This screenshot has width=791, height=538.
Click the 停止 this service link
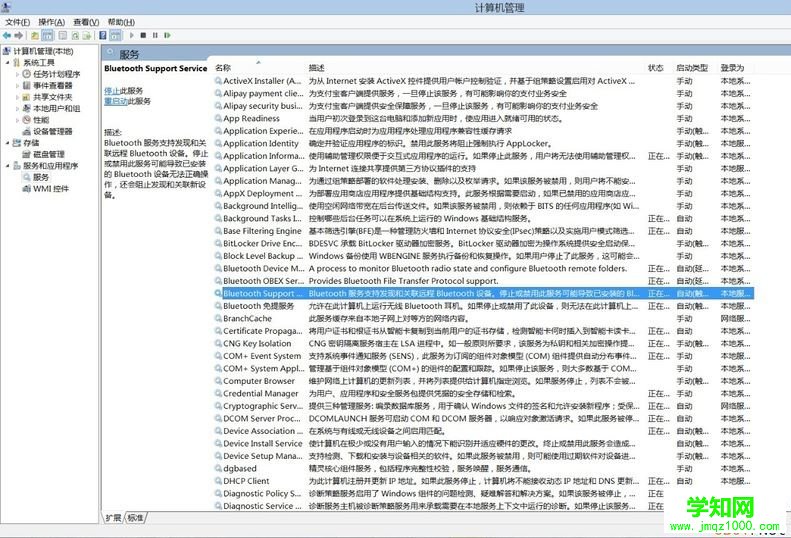click(x=111, y=91)
